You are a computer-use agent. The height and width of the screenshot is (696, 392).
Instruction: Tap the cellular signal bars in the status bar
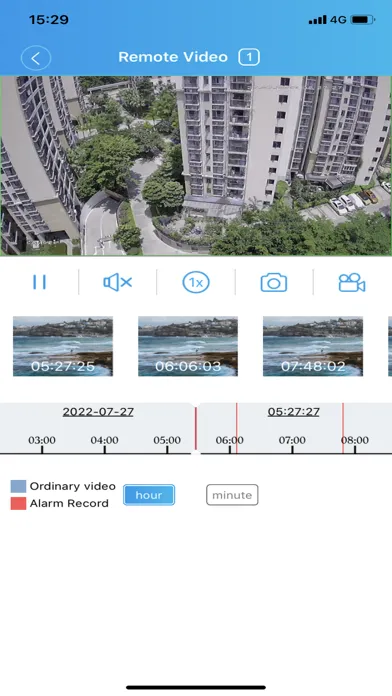pyautogui.click(x=317, y=20)
